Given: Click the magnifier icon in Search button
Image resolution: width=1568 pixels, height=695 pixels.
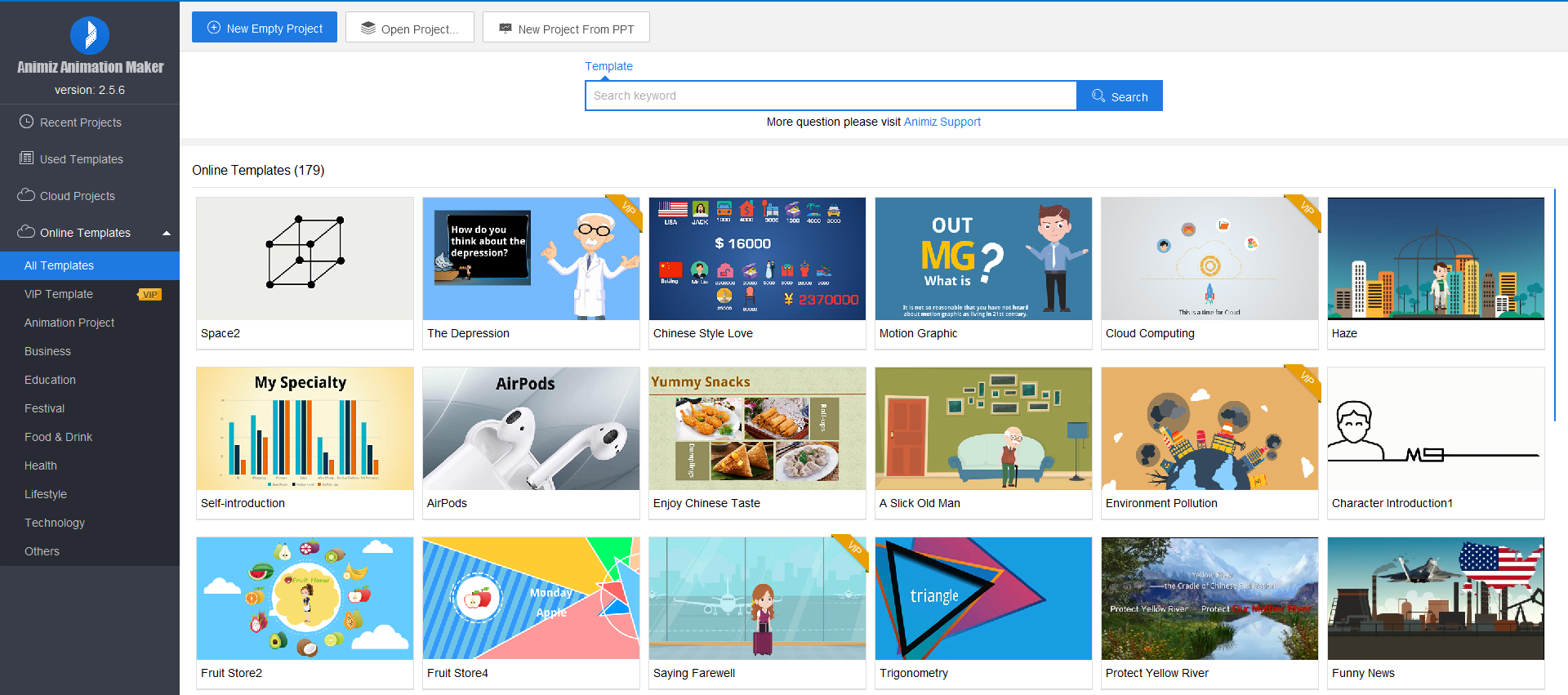Looking at the screenshot, I should coord(1098,96).
